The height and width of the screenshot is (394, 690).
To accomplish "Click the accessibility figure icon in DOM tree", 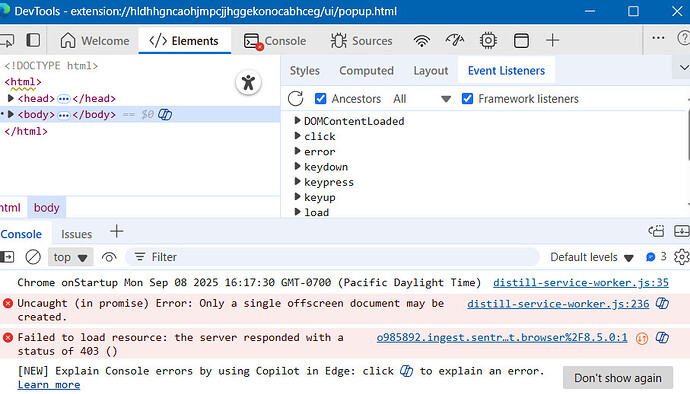I will pos(248,82).
